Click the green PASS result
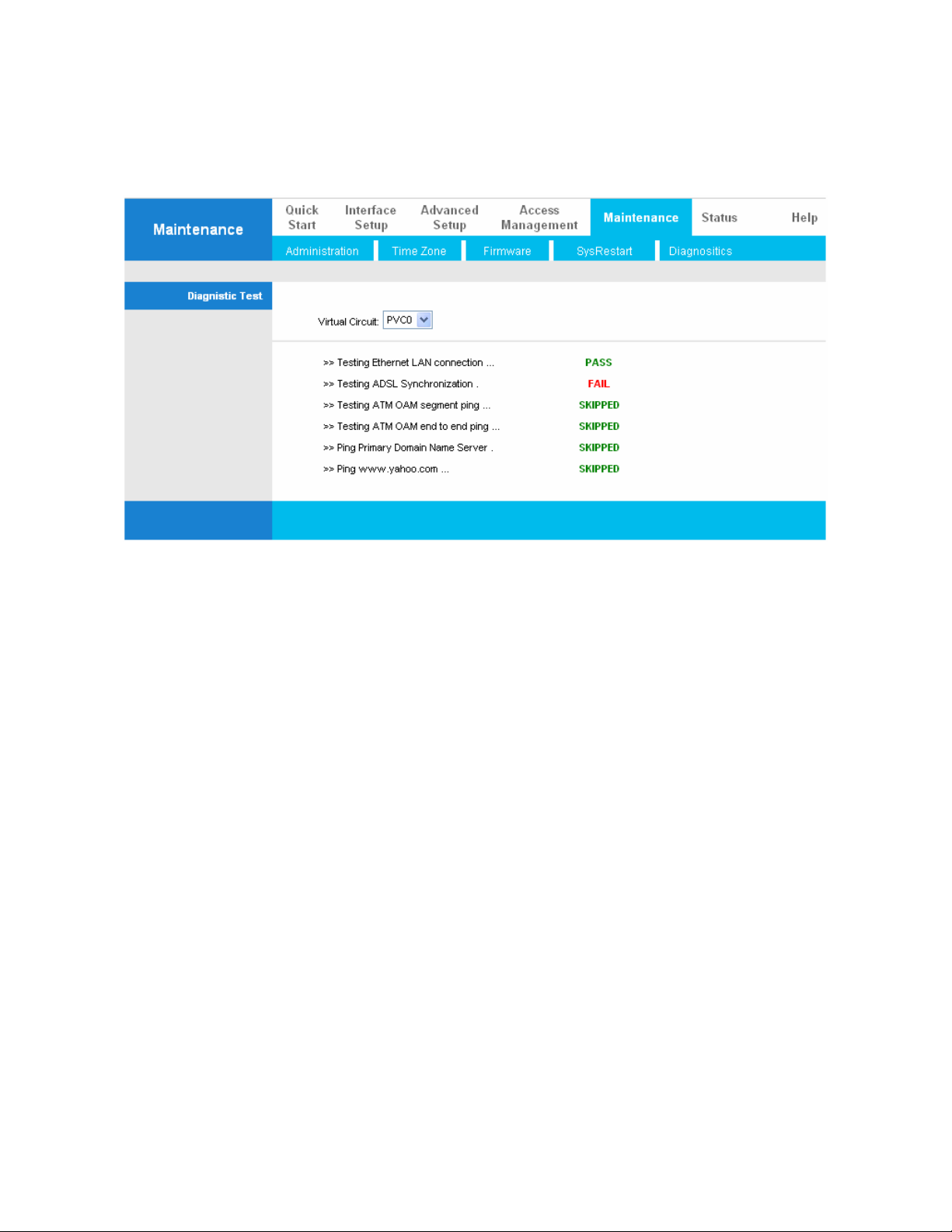The width and height of the screenshot is (952, 1232). (598, 363)
